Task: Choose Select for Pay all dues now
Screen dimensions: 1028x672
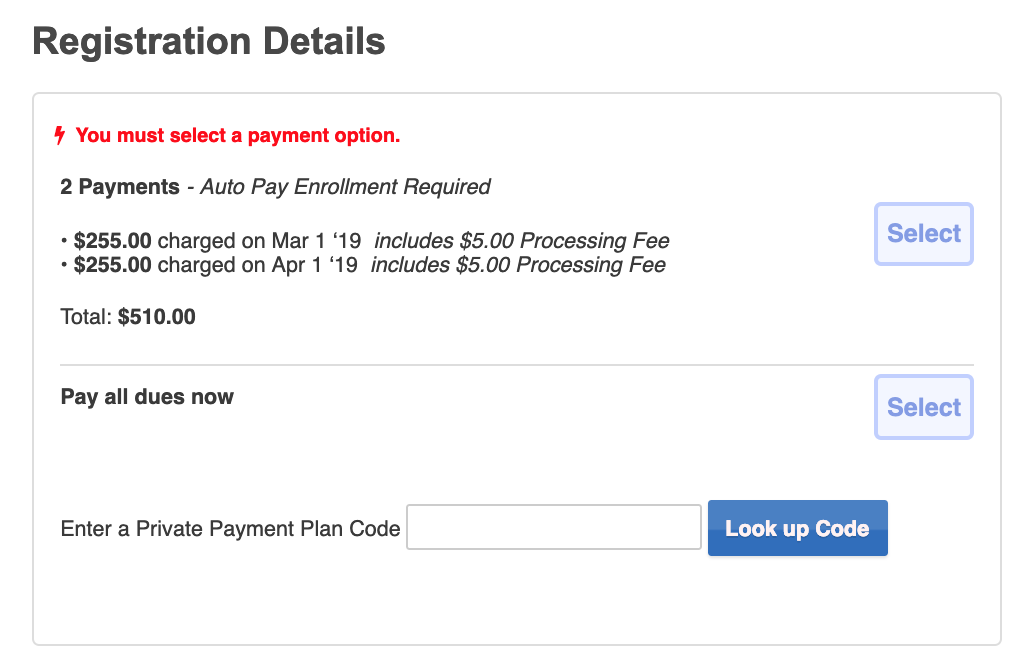Action: (923, 407)
